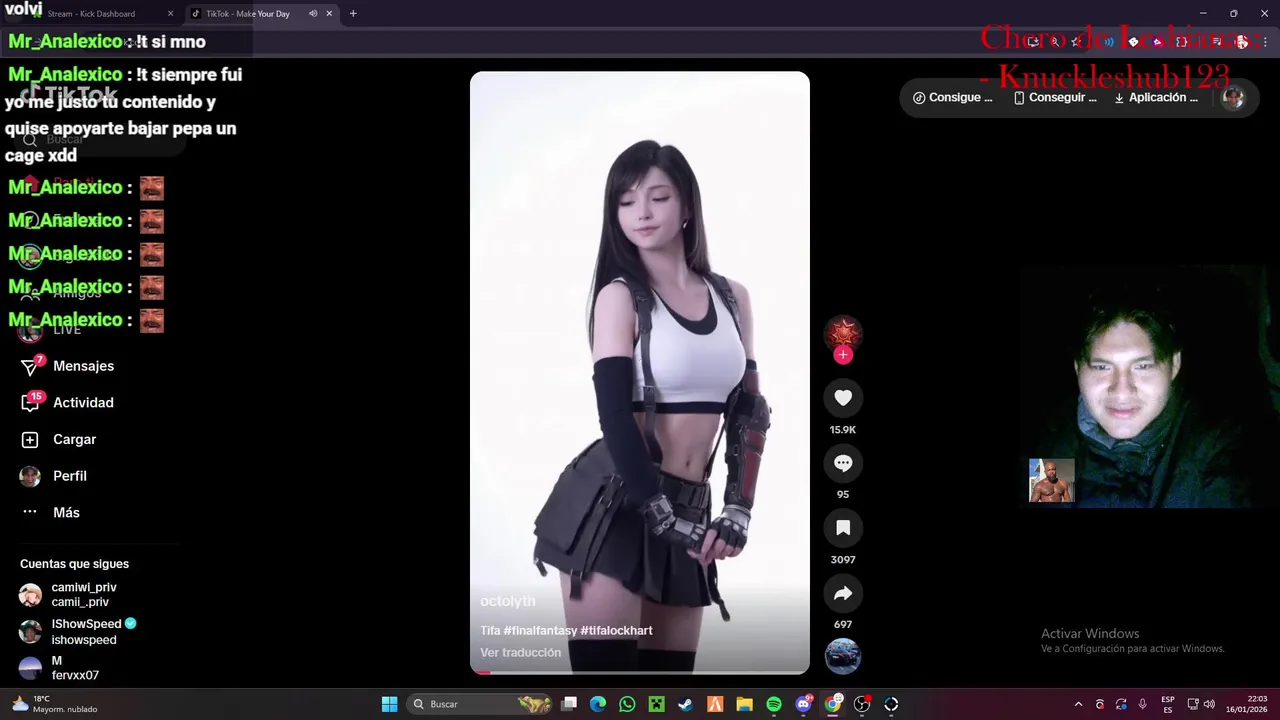Click the octolyth username on the video
Image resolution: width=1280 pixels, height=720 pixels.
point(508,601)
